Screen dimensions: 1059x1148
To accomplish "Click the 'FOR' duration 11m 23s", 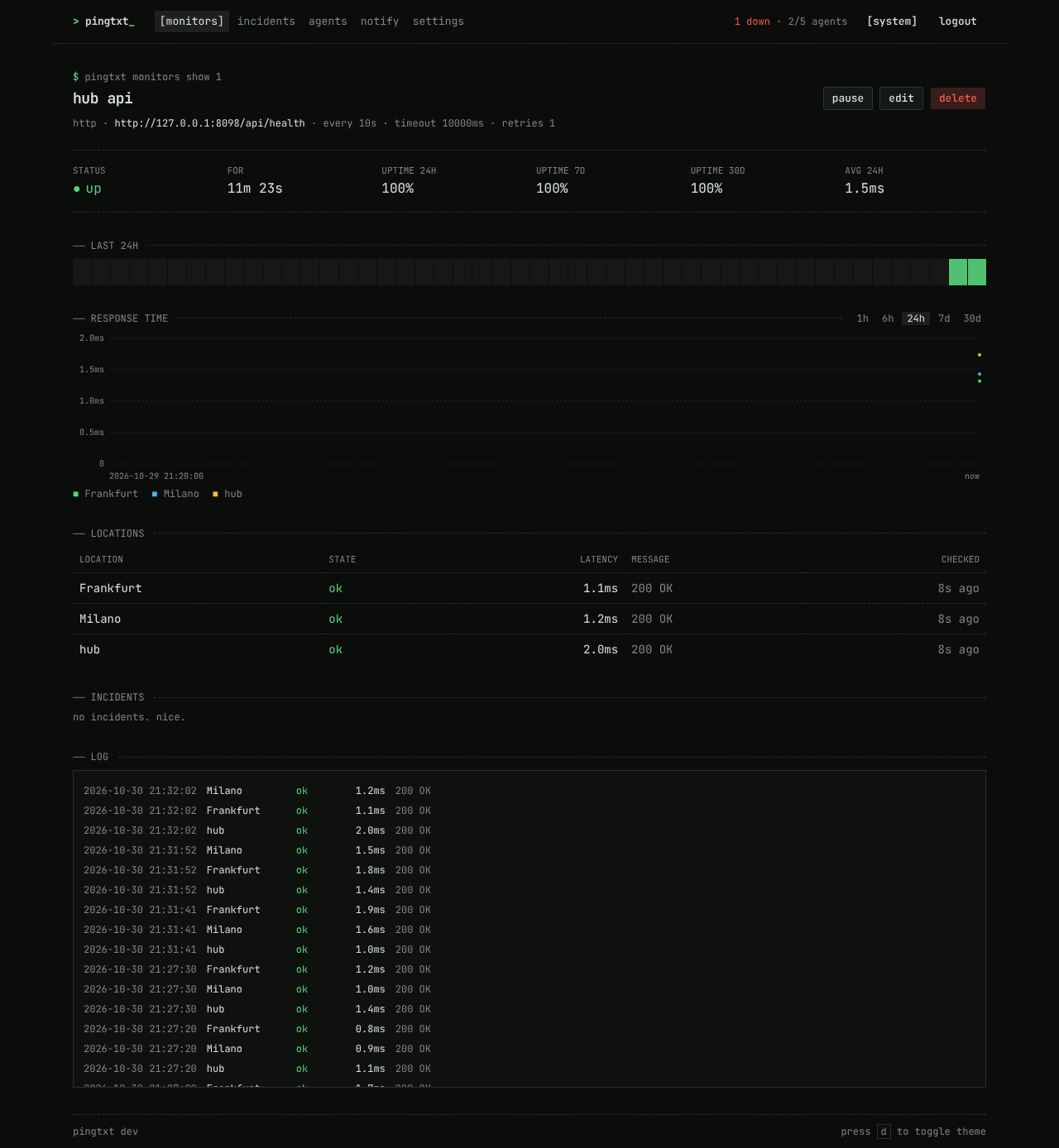I will click(x=255, y=189).
